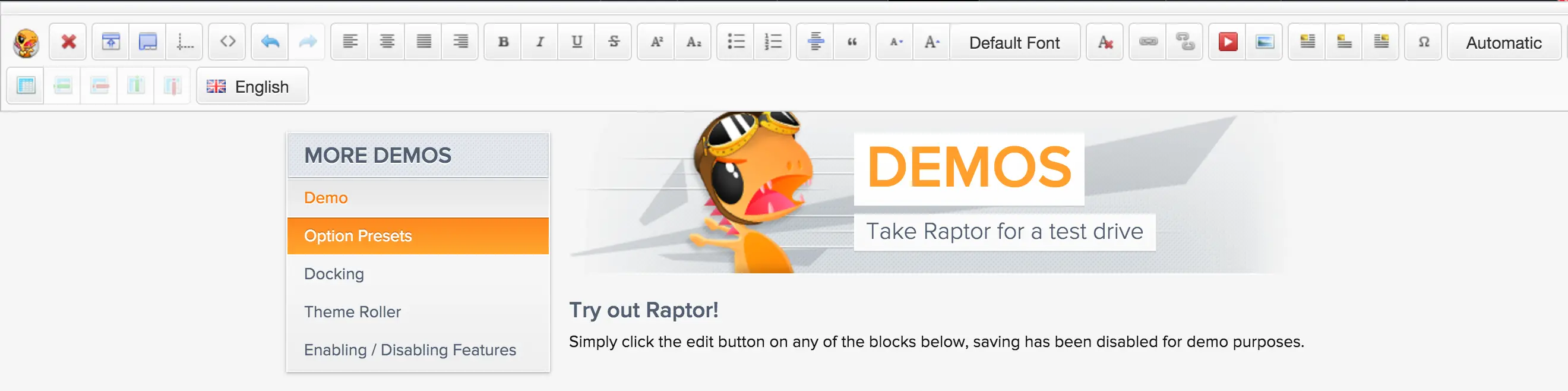Click the Try out Raptor! heading
1568x391 pixels.
pyautogui.click(x=643, y=311)
